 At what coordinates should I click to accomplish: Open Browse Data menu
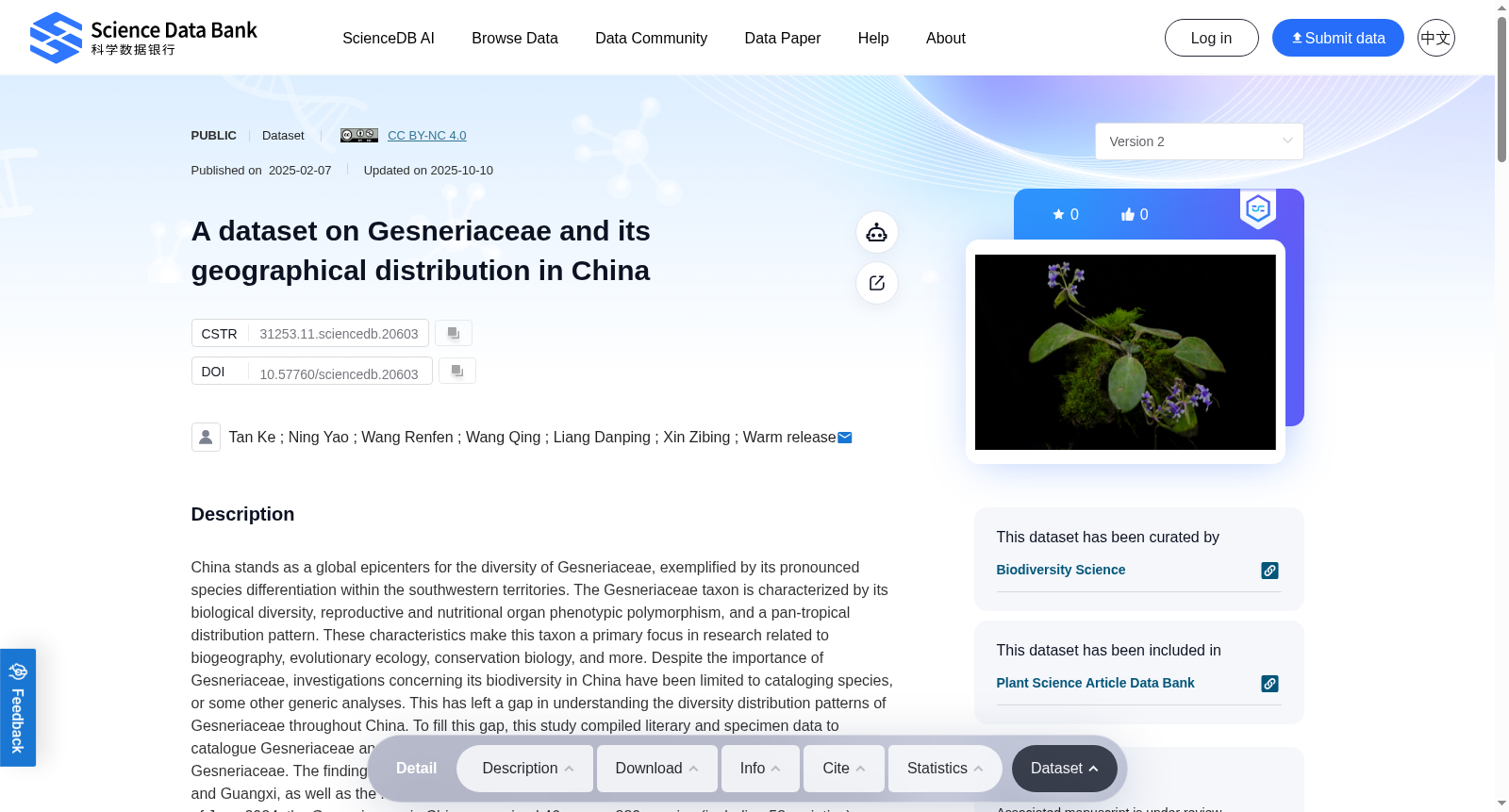(515, 38)
